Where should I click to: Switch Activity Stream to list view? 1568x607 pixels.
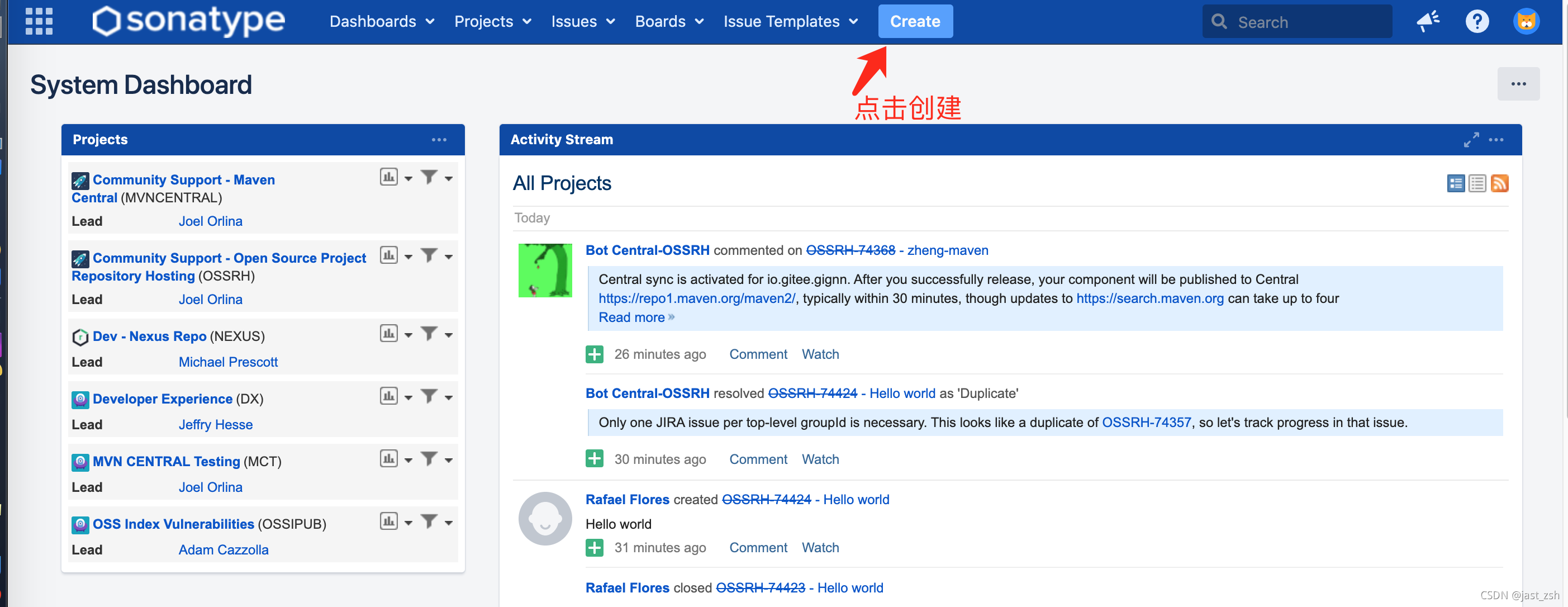coord(1477,183)
